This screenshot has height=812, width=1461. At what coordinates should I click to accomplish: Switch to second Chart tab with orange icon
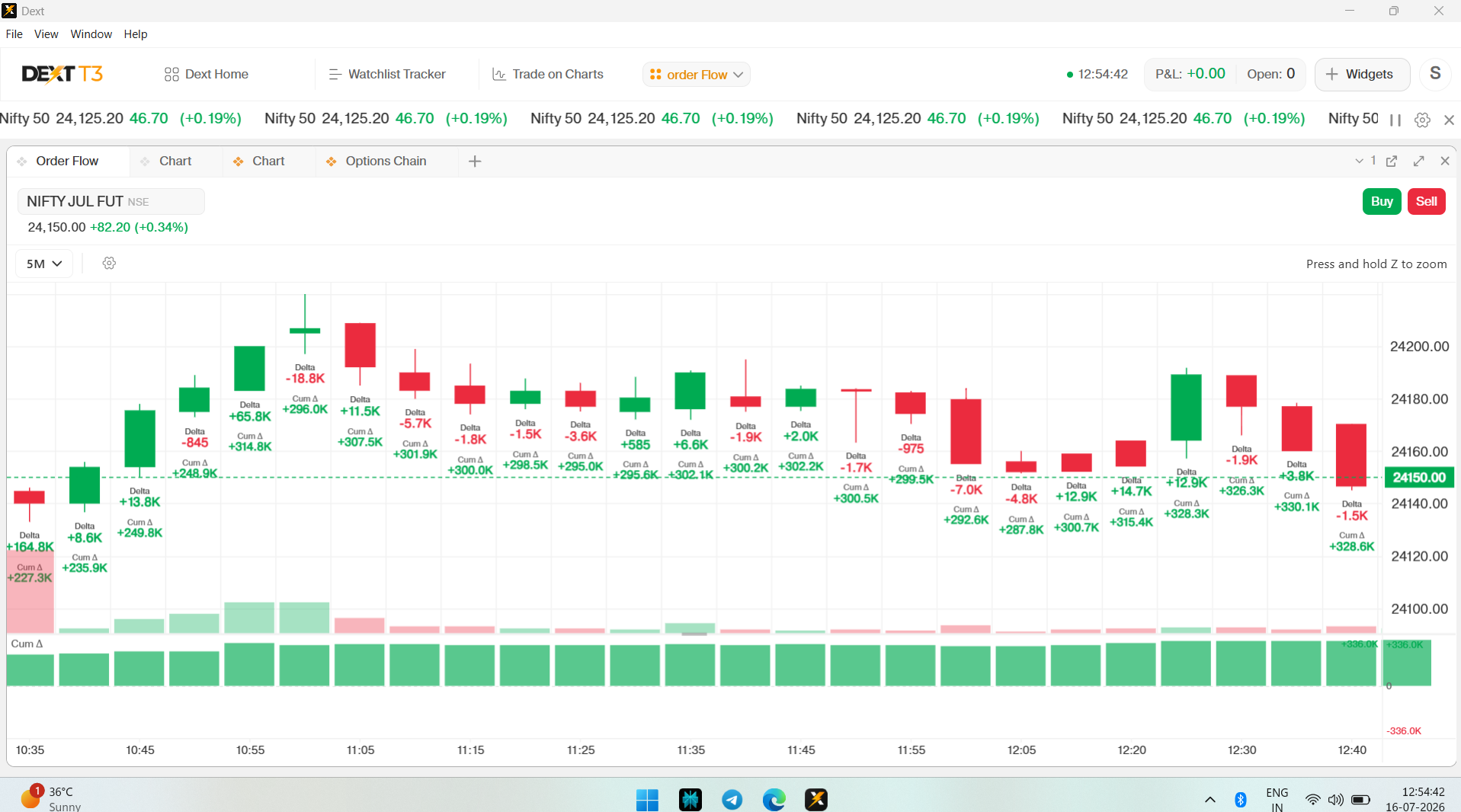(268, 161)
